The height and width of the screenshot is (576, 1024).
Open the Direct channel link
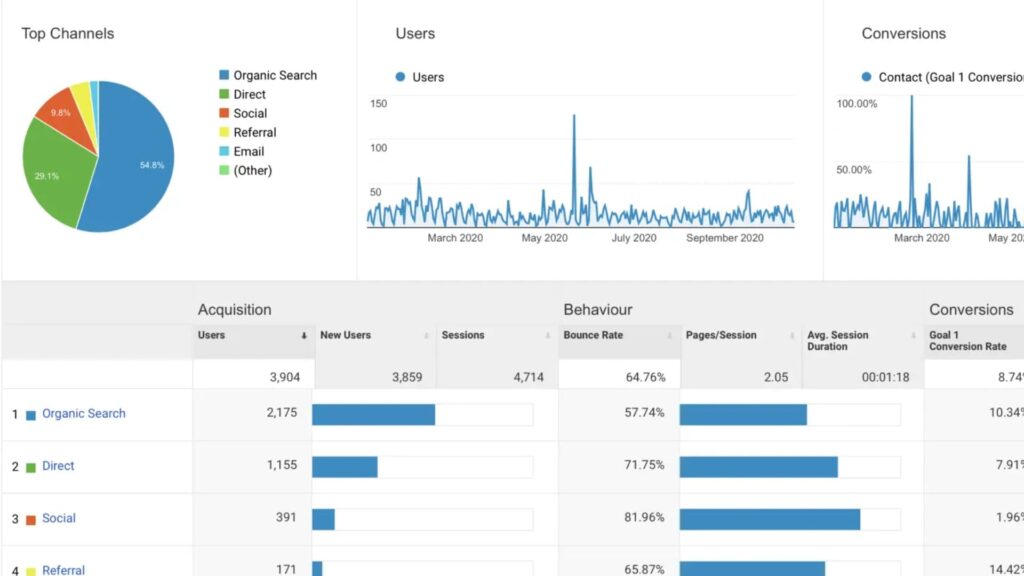[58, 466]
